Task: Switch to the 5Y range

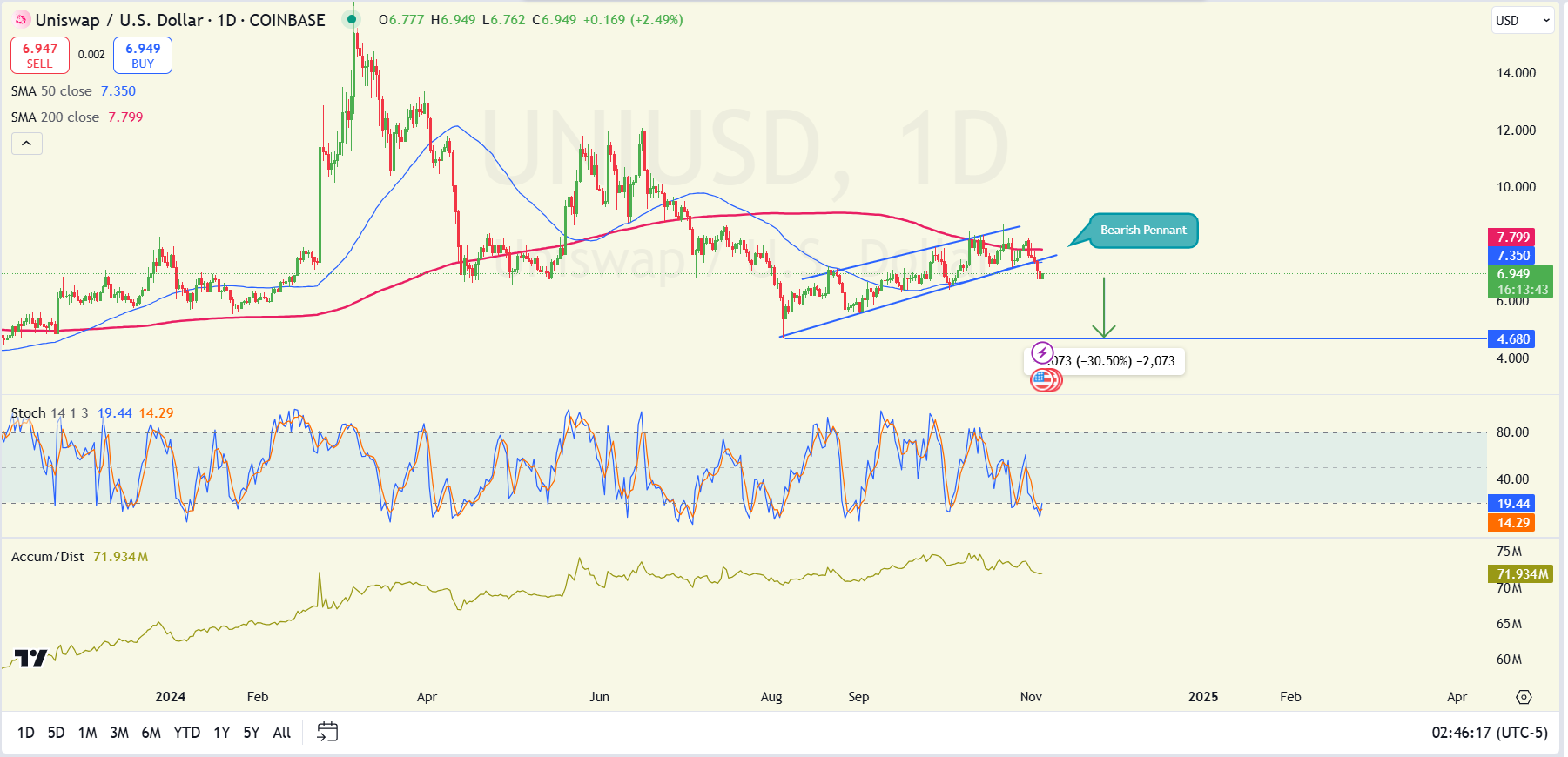Action: 252,733
